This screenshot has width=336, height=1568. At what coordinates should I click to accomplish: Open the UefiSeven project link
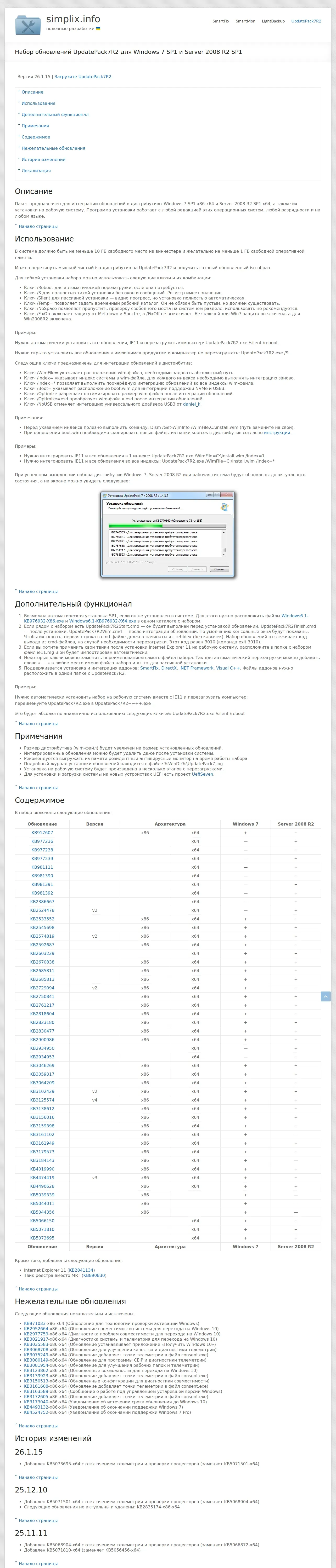(203, 774)
